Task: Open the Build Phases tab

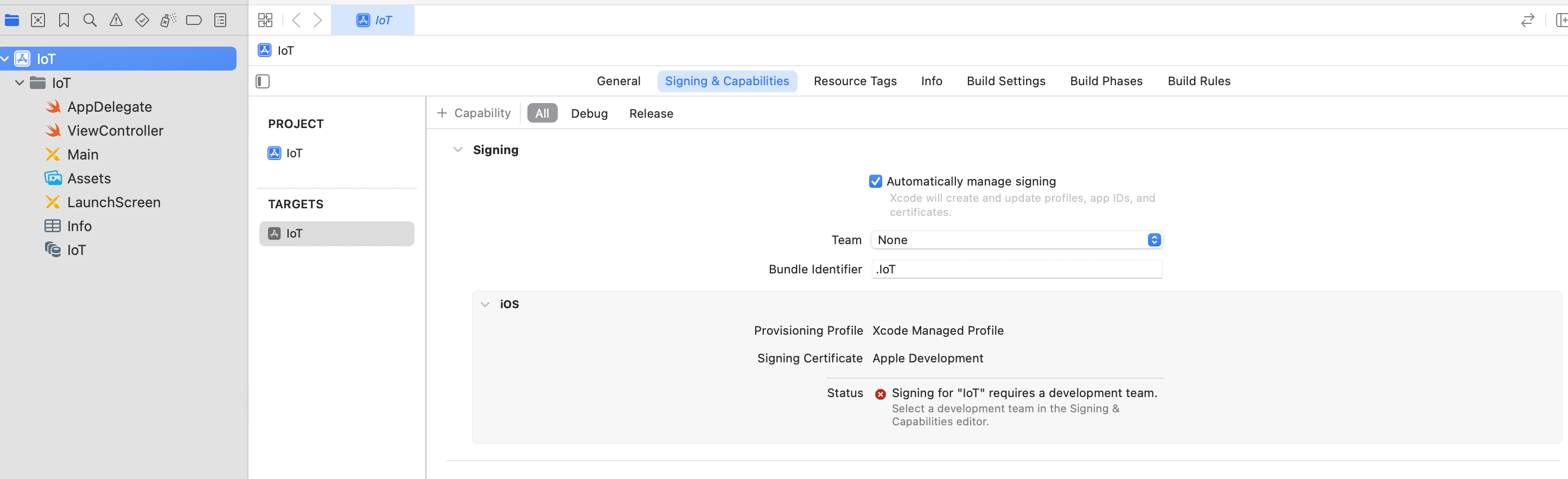Action: point(1106,81)
